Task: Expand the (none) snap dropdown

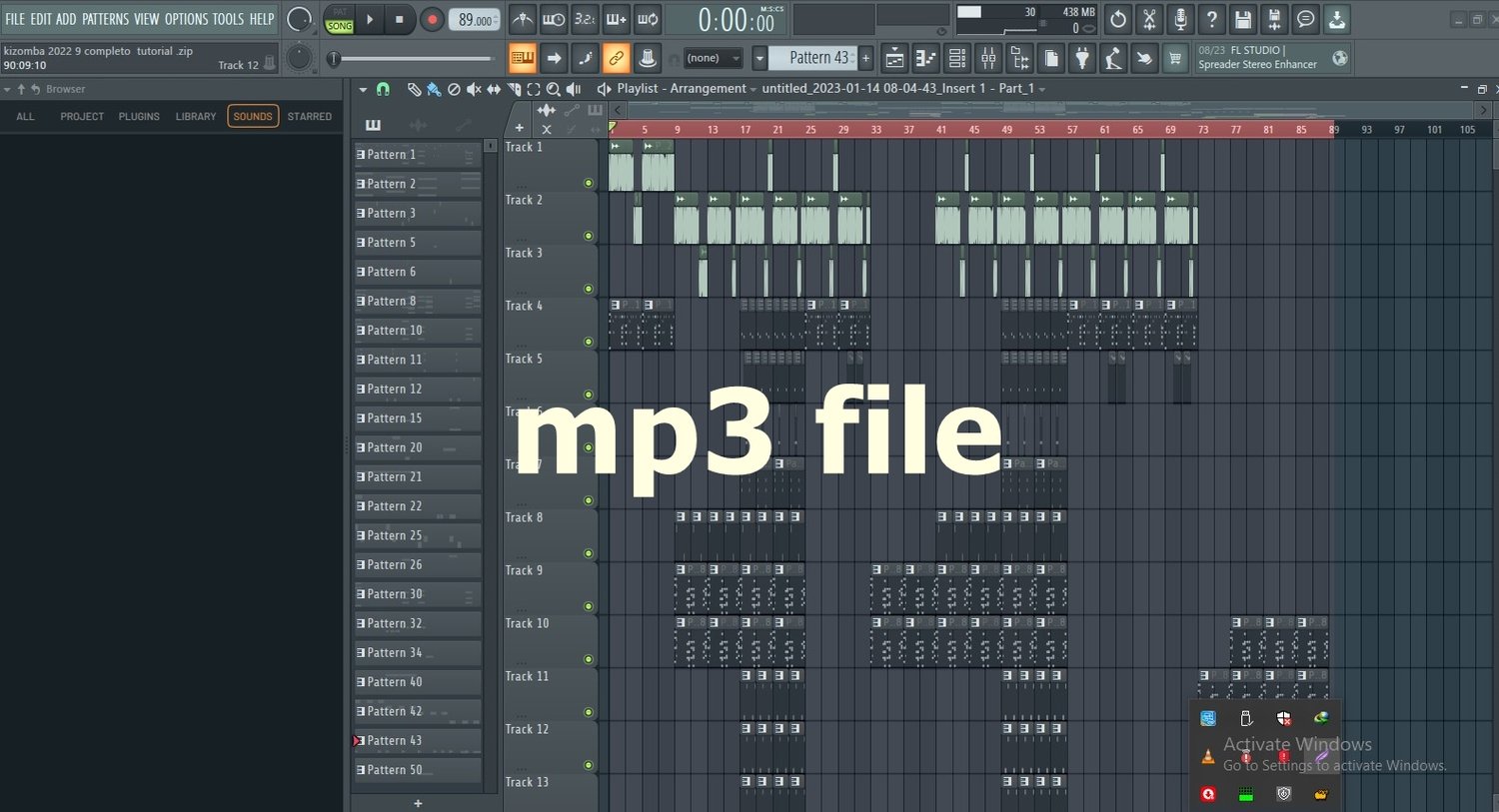Action: [x=713, y=58]
